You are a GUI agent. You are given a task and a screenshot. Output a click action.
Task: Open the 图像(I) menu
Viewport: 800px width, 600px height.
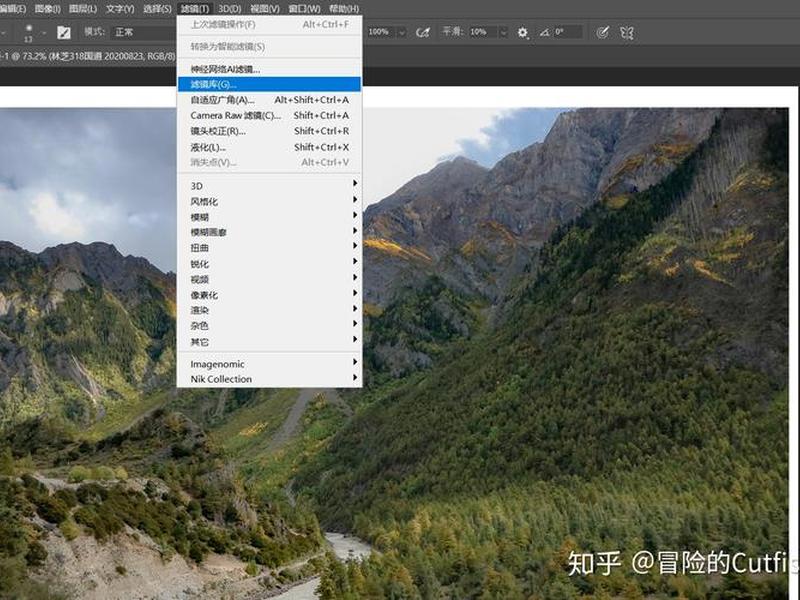(x=47, y=9)
